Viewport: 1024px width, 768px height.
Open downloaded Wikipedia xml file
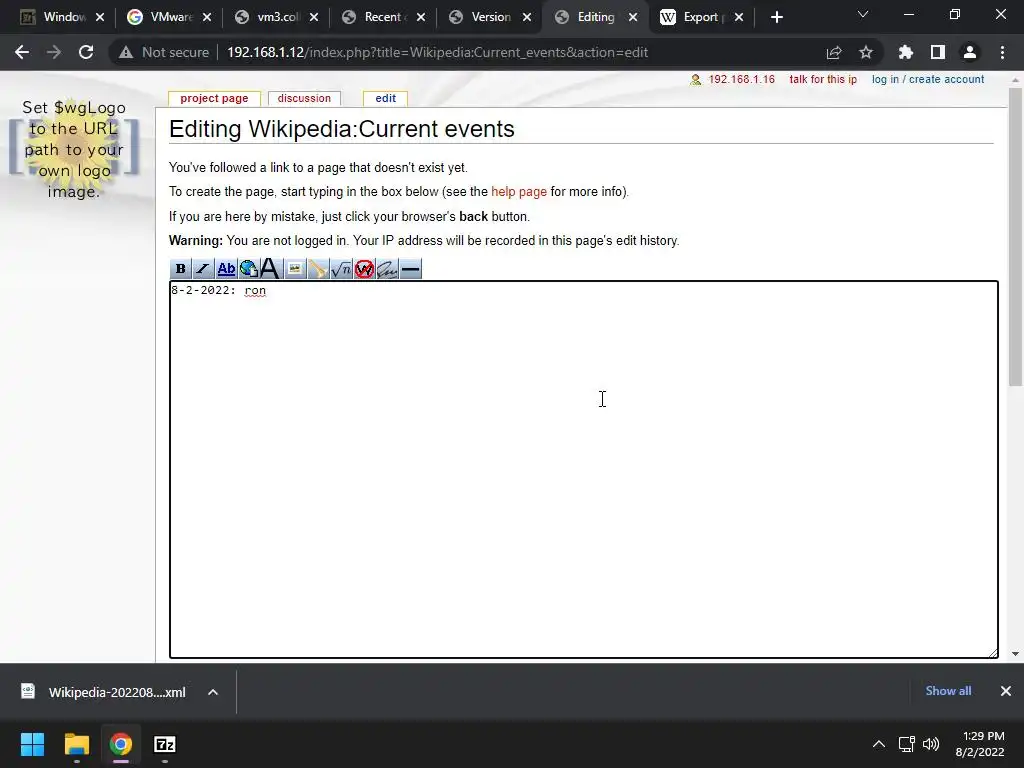[104, 692]
